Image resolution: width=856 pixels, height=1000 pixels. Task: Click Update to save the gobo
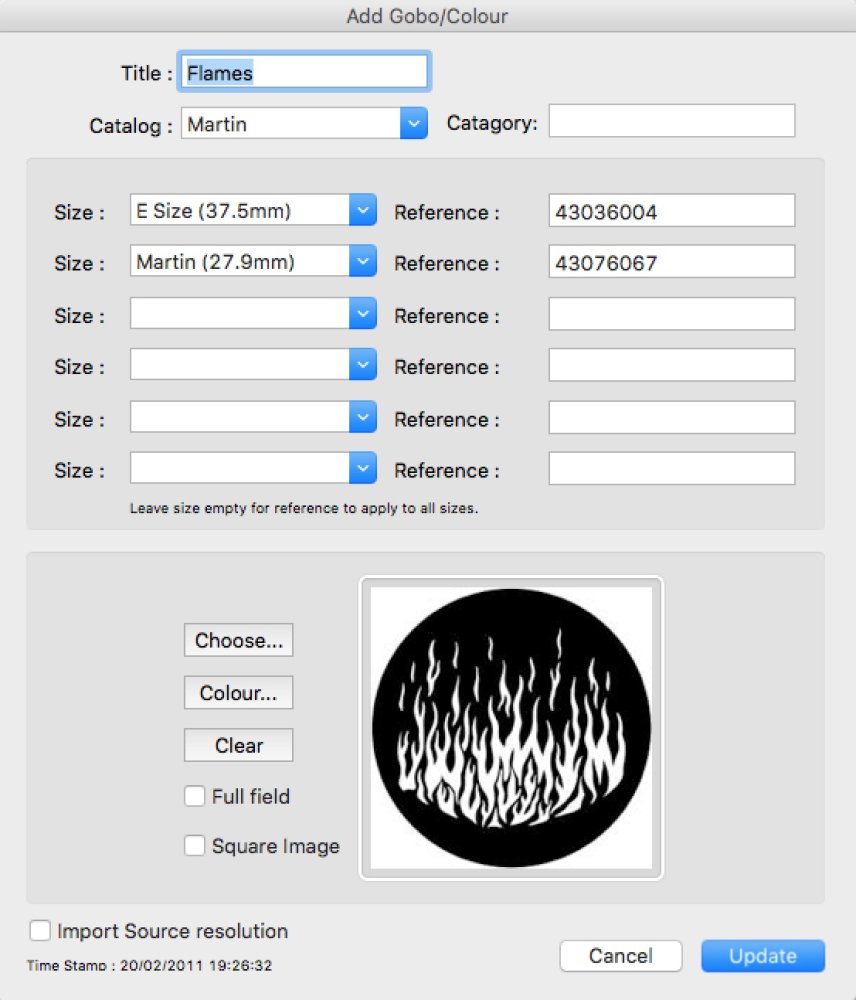tap(762, 955)
